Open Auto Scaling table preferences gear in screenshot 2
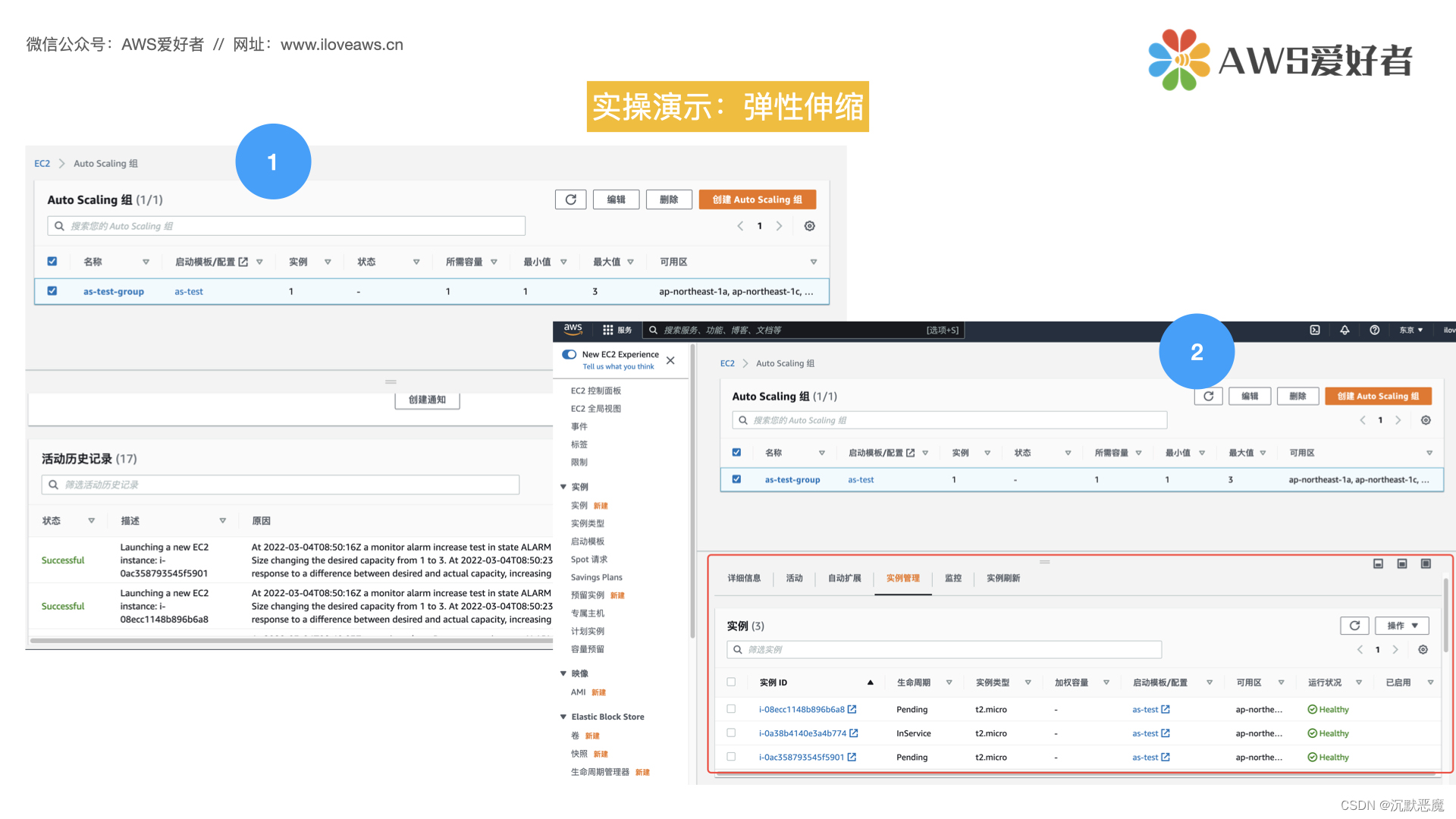1456x819 pixels. [1426, 420]
